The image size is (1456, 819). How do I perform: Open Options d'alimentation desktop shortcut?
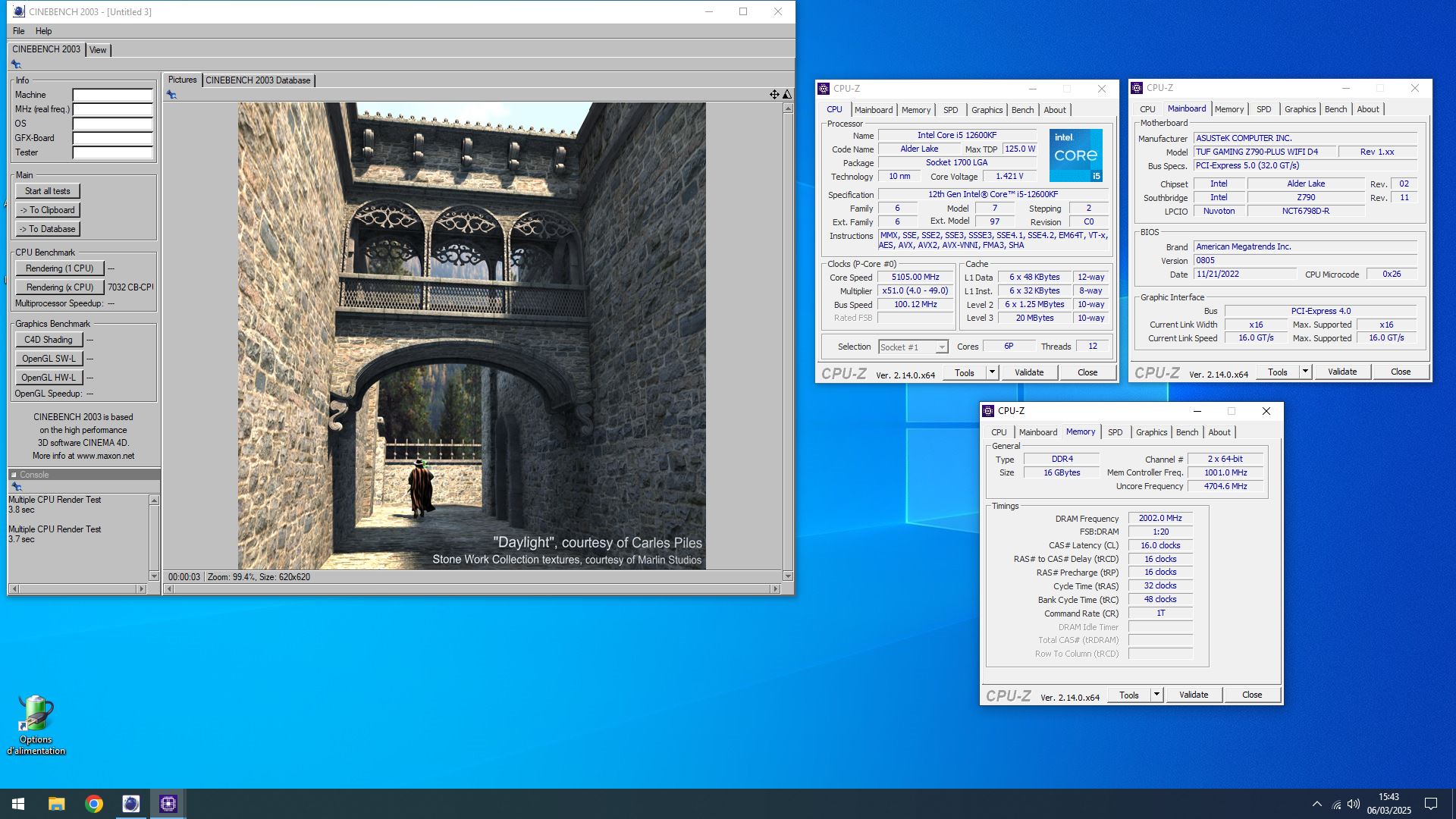click(36, 726)
